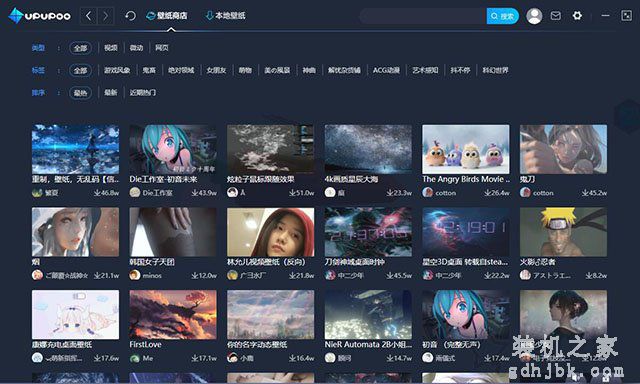
Task: Open the 鬼刀 wallpaper thumbnail
Action: pos(563,149)
